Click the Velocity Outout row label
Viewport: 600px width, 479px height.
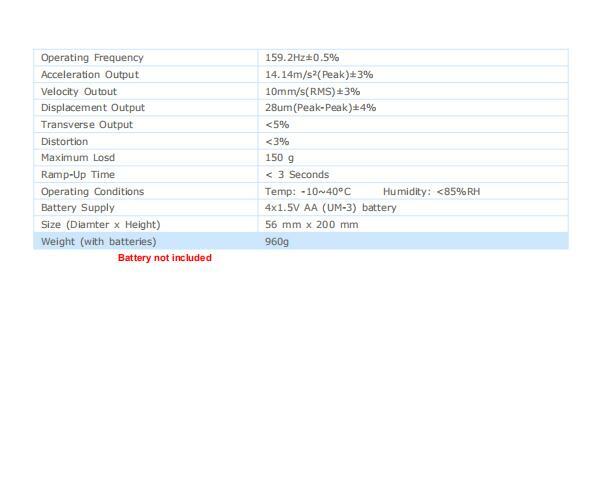[x=79, y=91]
